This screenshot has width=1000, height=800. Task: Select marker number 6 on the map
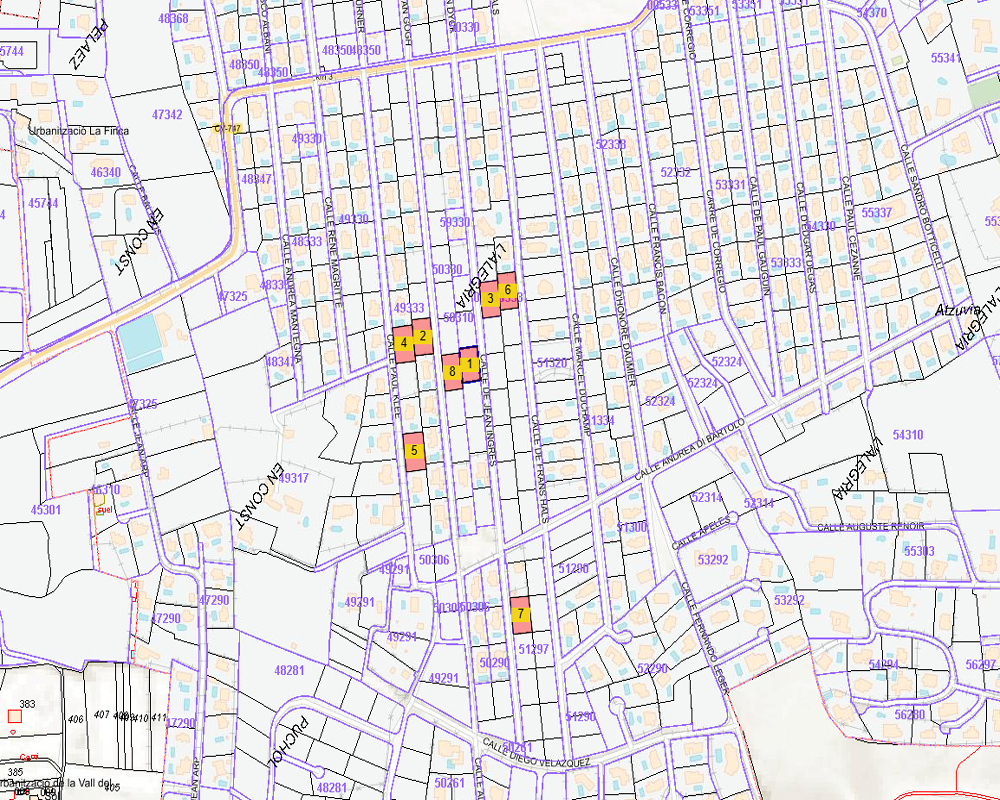[x=508, y=290]
